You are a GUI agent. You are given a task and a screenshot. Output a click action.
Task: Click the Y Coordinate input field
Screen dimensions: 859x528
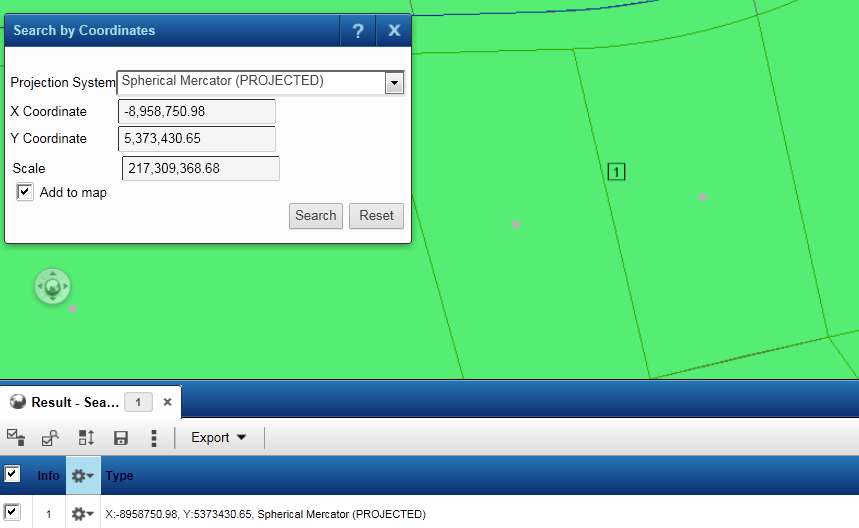coord(197,139)
